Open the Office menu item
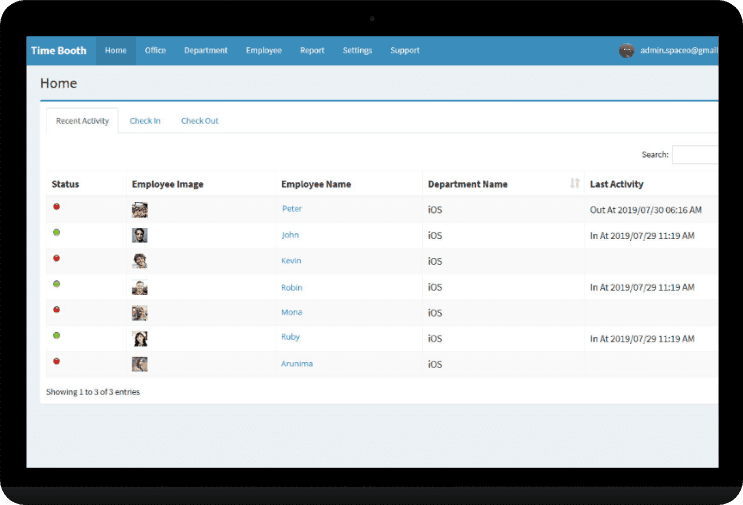This screenshot has height=505, width=743. pos(155,50)
